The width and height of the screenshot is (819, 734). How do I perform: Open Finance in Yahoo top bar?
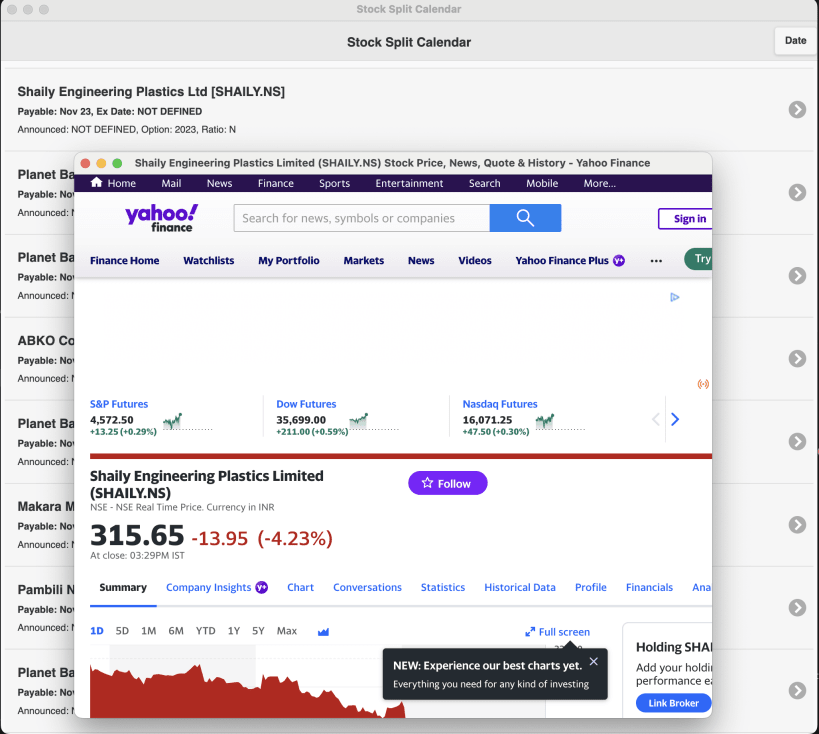point(276,183)
